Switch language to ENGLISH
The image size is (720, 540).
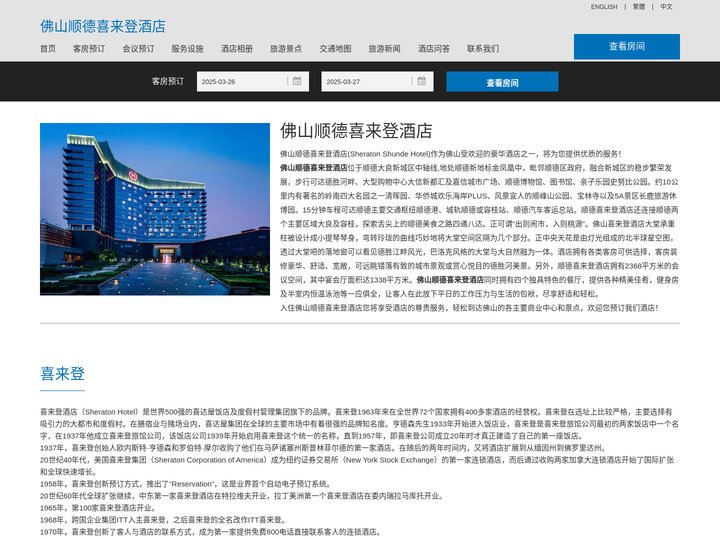click(604, 7)
